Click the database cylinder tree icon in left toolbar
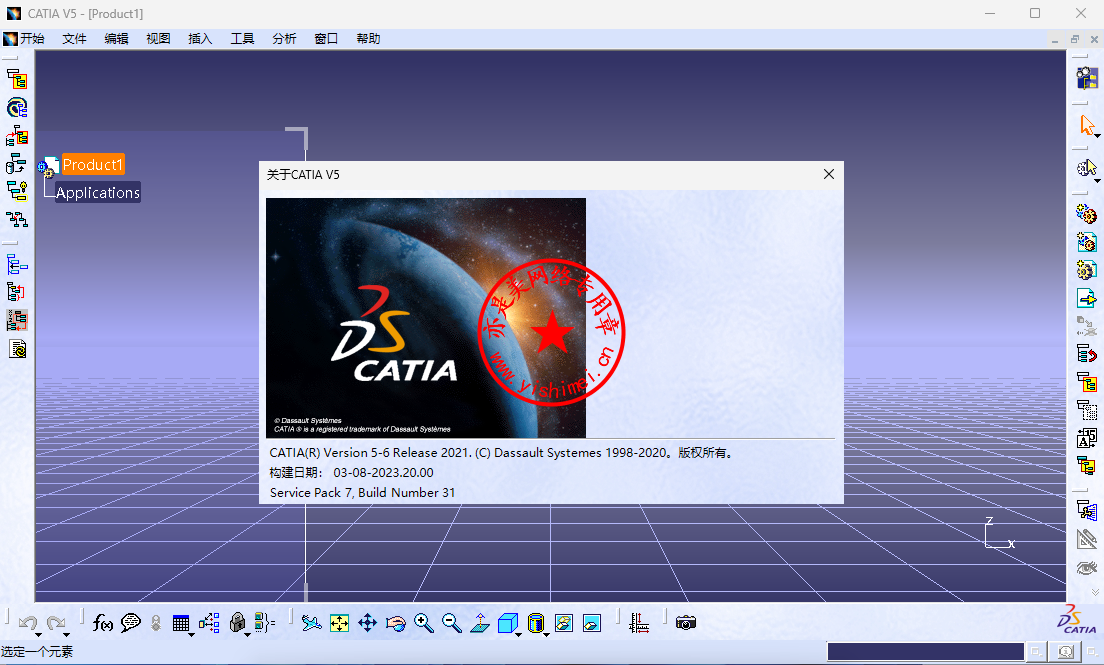The image size is (1104, 665). point(15,163)
